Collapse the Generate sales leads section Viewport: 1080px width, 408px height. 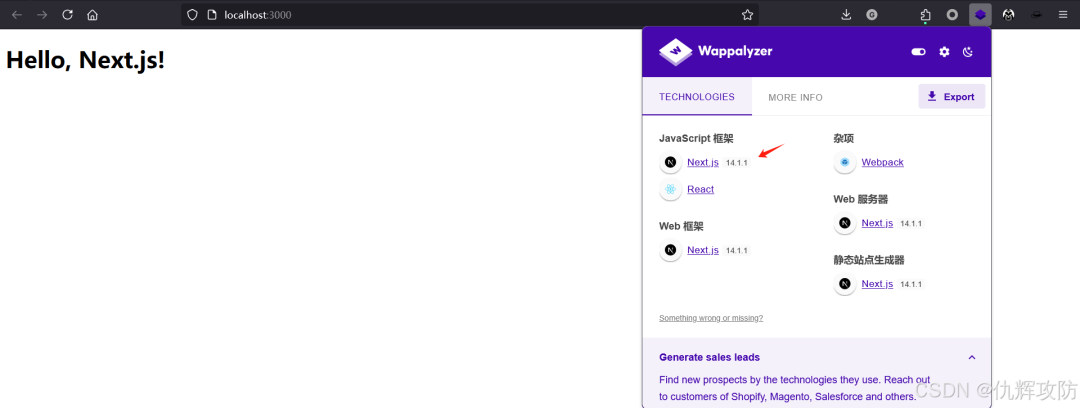point(972,357)
